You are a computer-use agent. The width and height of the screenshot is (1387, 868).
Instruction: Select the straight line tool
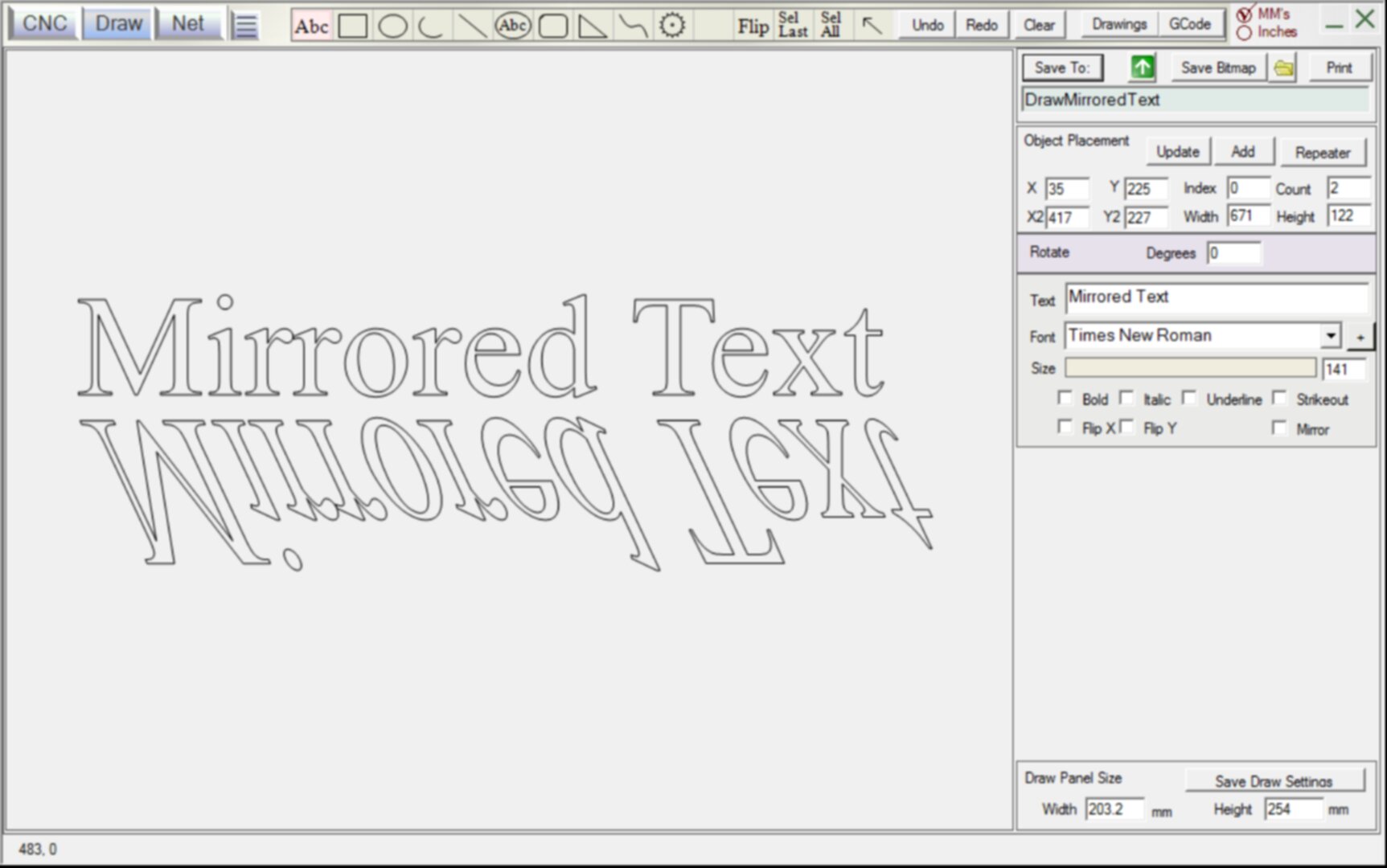tap(472, 27)
